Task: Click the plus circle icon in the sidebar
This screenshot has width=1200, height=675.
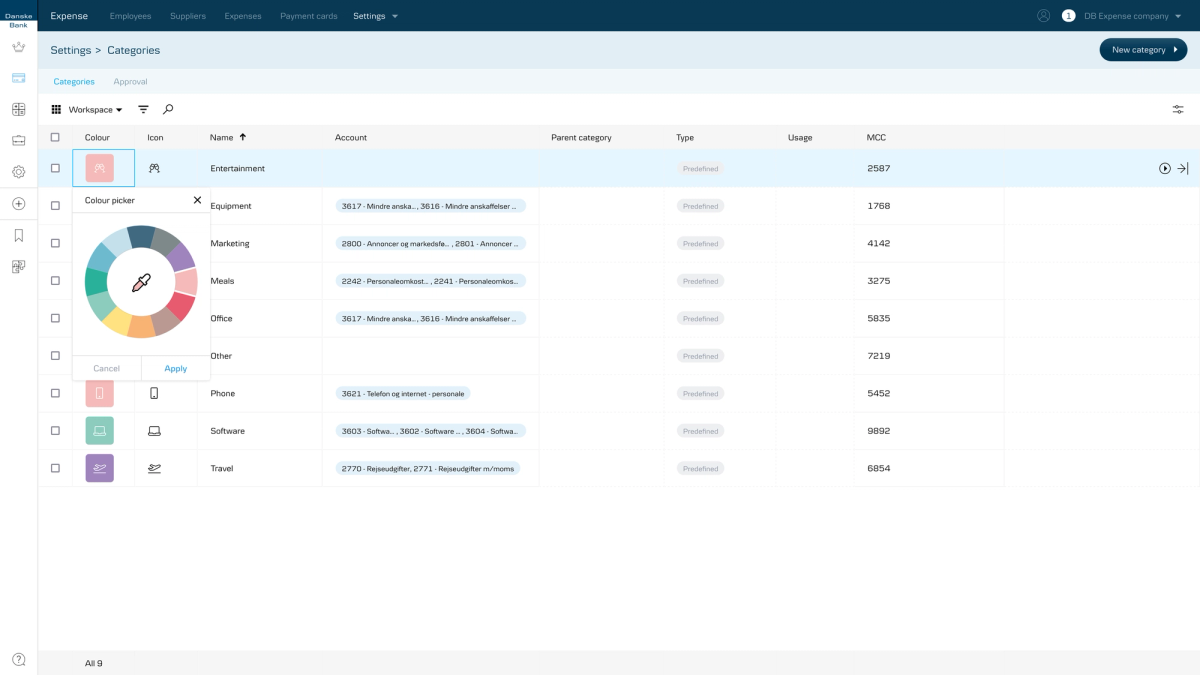Action: point(18,204)
